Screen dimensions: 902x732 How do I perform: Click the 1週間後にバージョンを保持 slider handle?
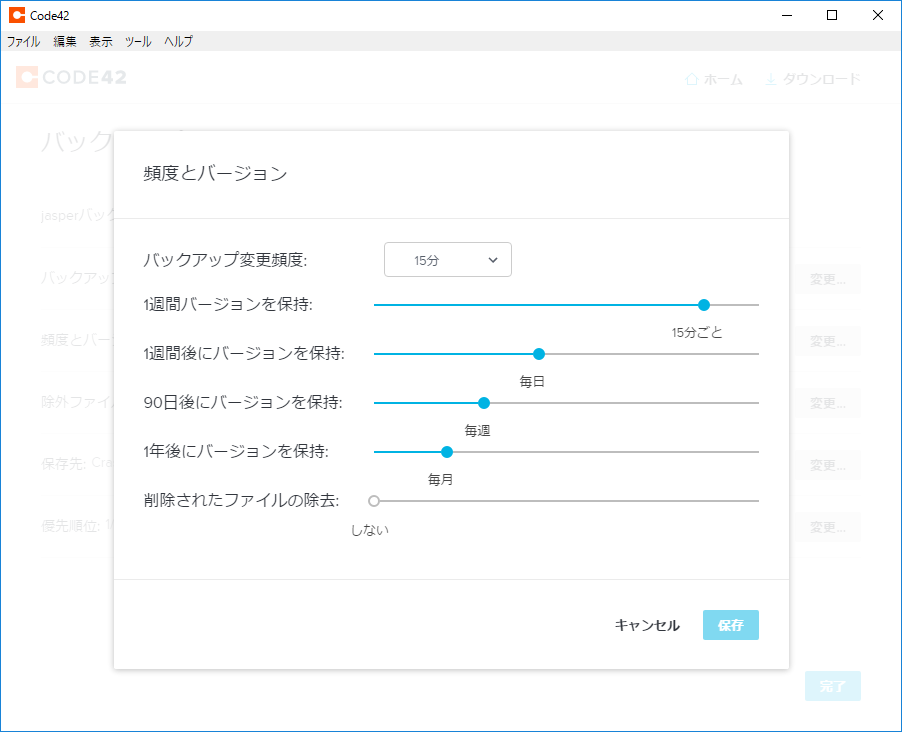click(x=539, y=354)
